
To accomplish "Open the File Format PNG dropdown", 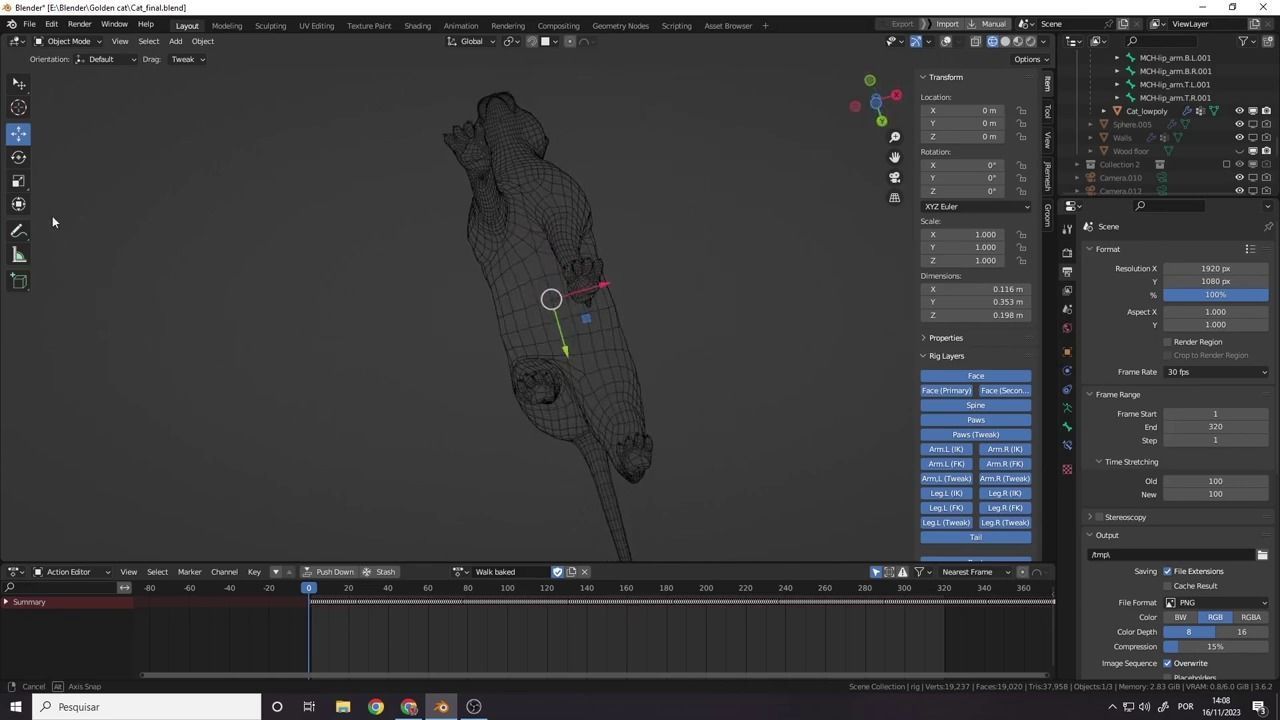I will click(x=1216, y=603).
